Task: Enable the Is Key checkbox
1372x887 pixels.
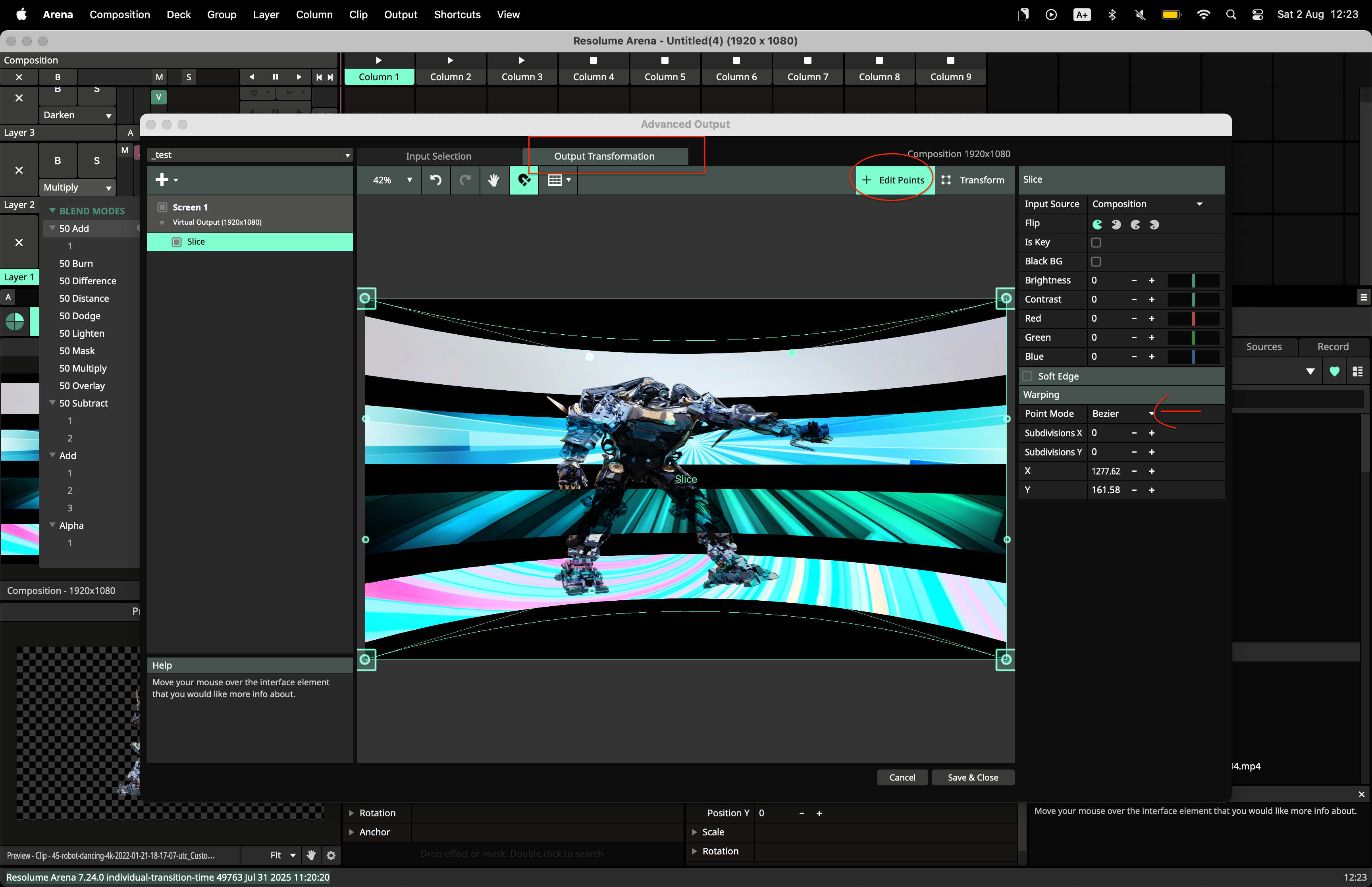Action: pyautogui.click(x=1096, y=243)
